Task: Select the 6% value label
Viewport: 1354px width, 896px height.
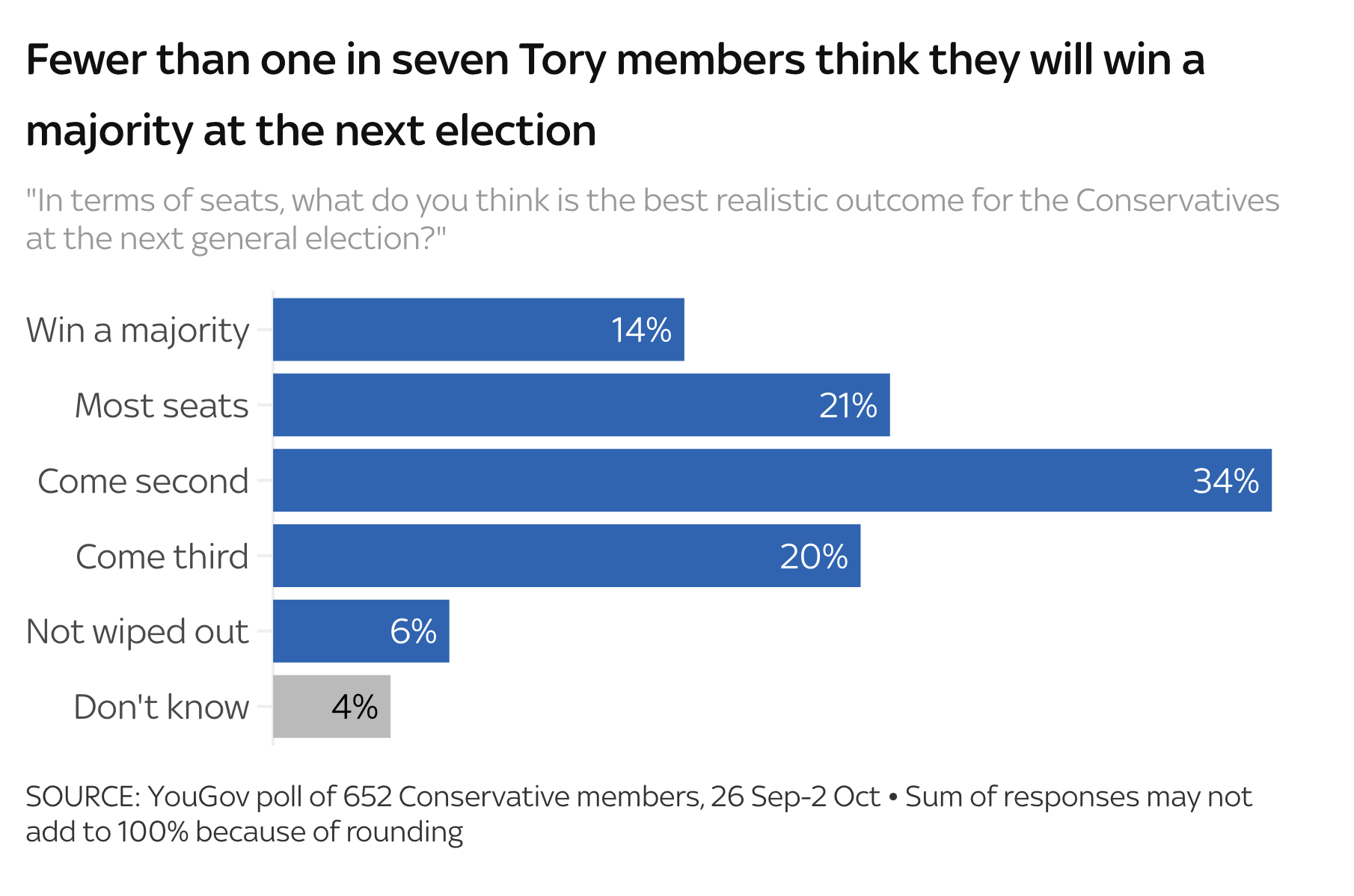Action: click(413, 632)
